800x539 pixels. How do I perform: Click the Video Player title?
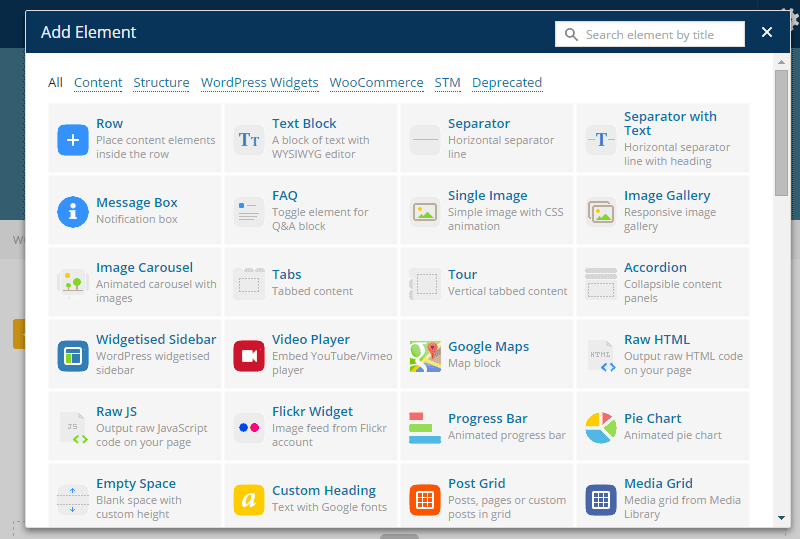click(311, 339)
